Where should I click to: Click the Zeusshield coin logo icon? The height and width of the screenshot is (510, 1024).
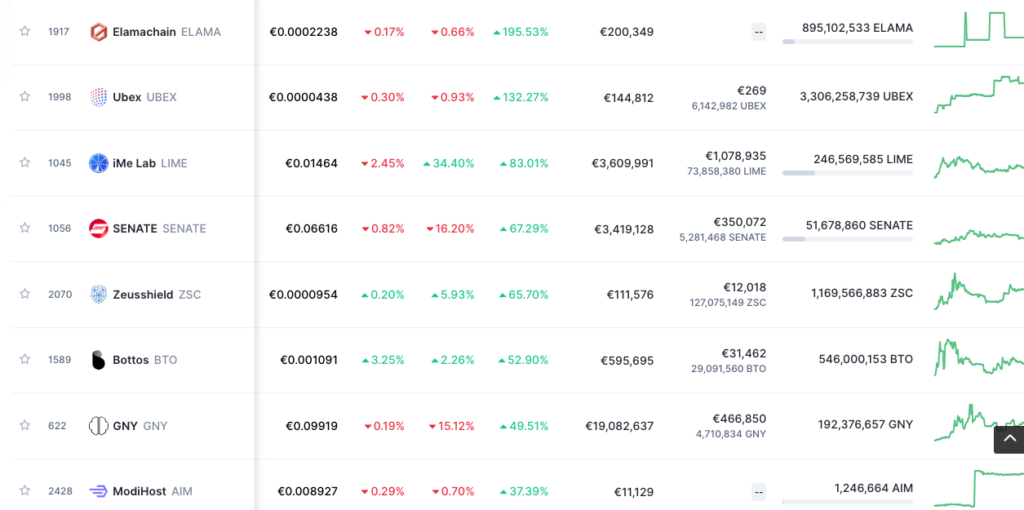[98, 294]
